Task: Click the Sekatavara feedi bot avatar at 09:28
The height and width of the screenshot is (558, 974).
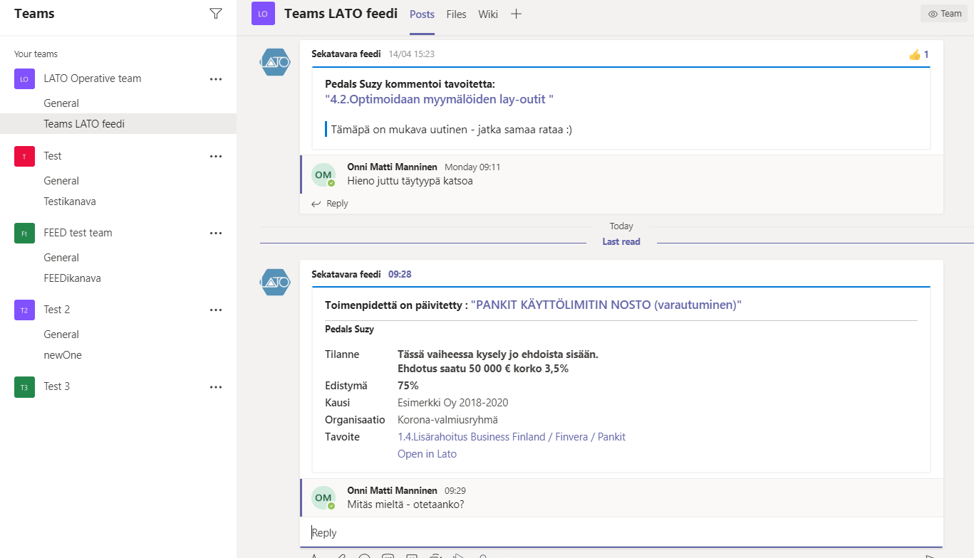Action: [x=275, y=283]
